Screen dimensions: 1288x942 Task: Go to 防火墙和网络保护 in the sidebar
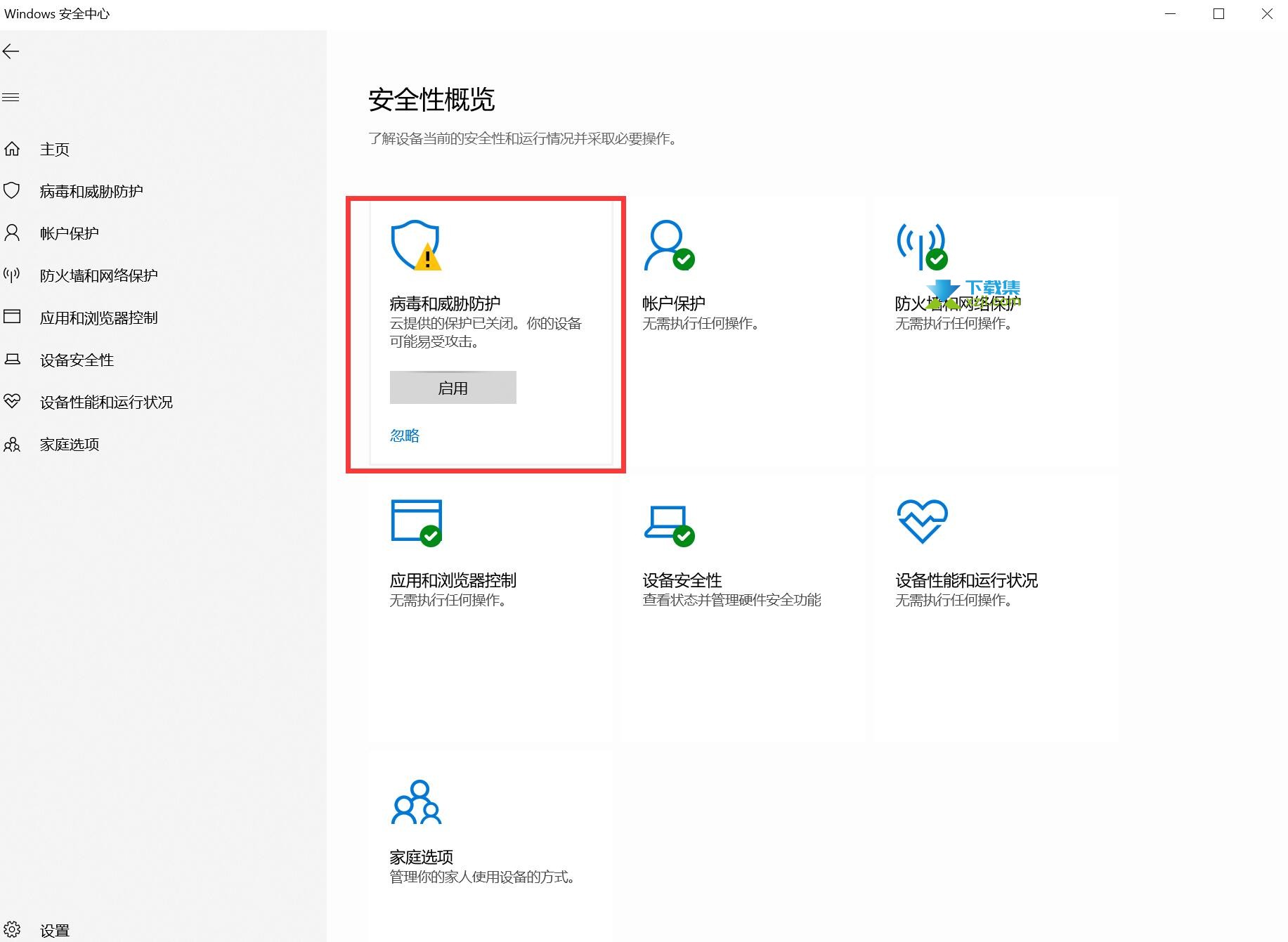[x=99, y=275]
